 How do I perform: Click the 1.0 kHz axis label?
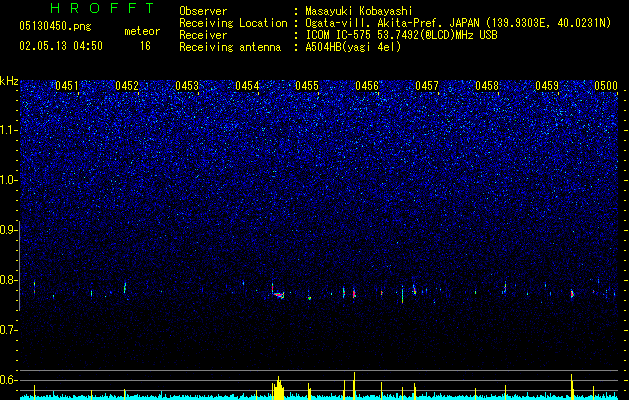tap(9, 180)
